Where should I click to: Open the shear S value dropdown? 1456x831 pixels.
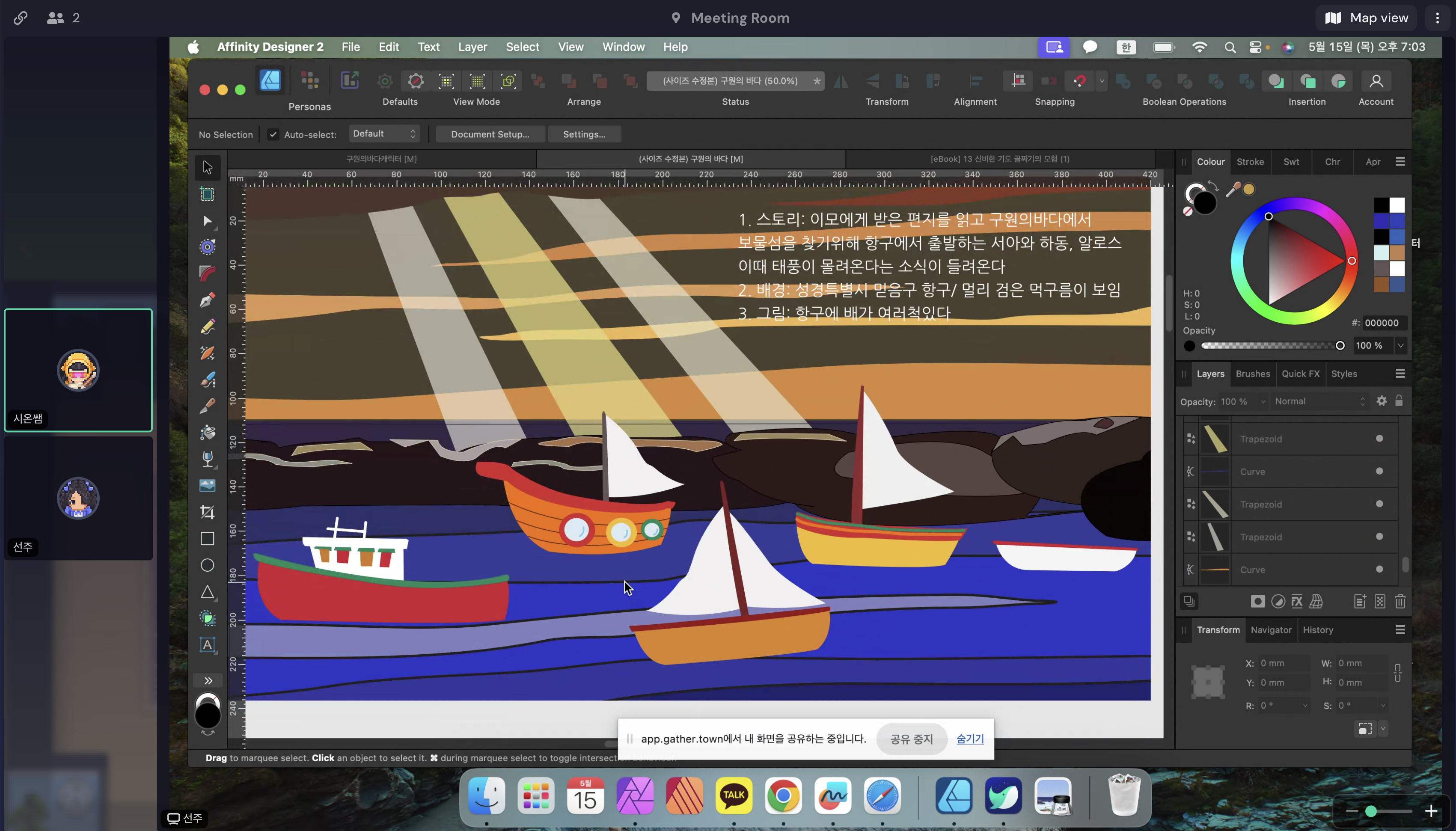click(1383, 706)
